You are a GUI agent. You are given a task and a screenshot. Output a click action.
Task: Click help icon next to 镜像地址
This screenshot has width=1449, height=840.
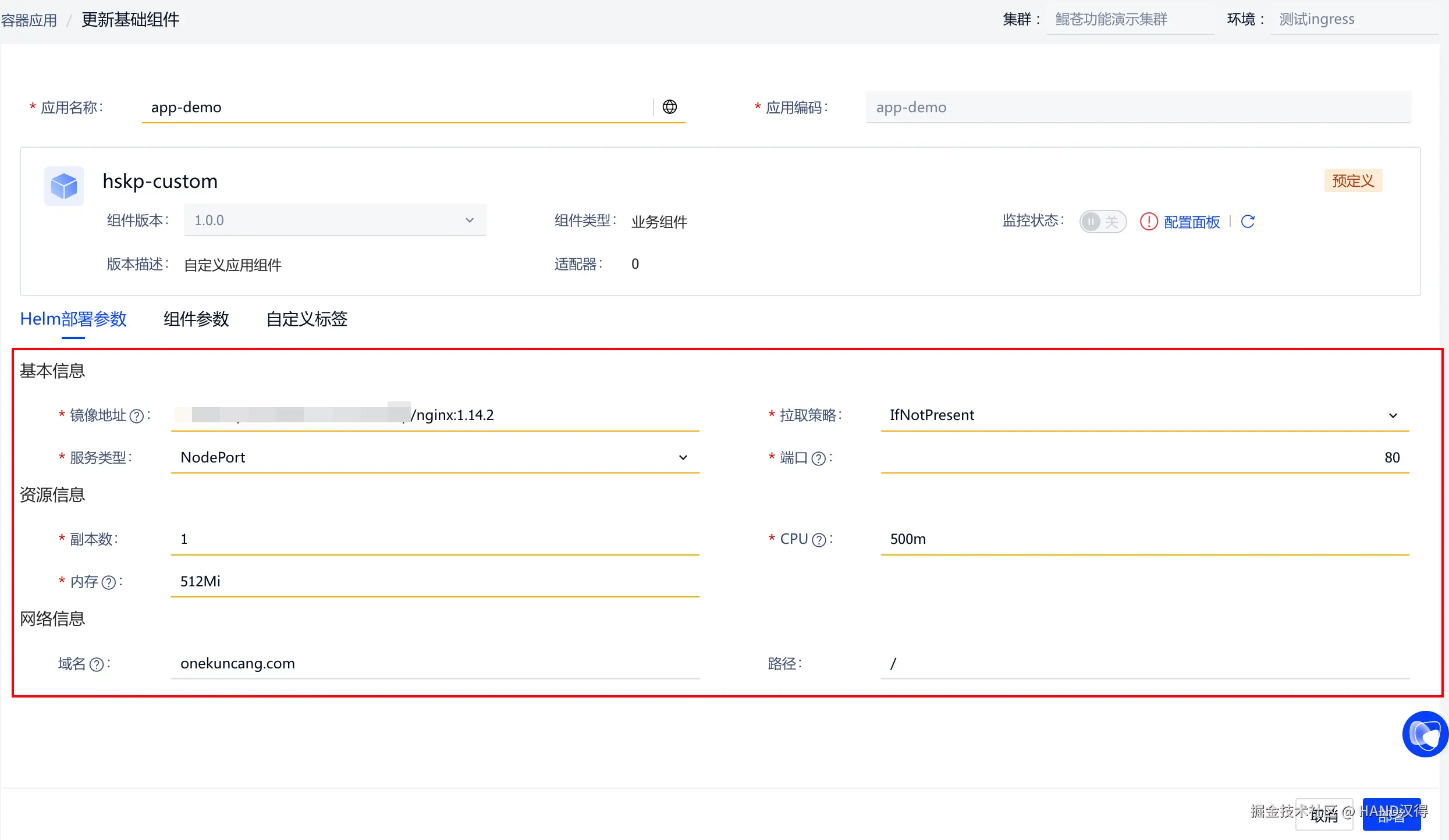pyautogui.click(x=137, y=416)
